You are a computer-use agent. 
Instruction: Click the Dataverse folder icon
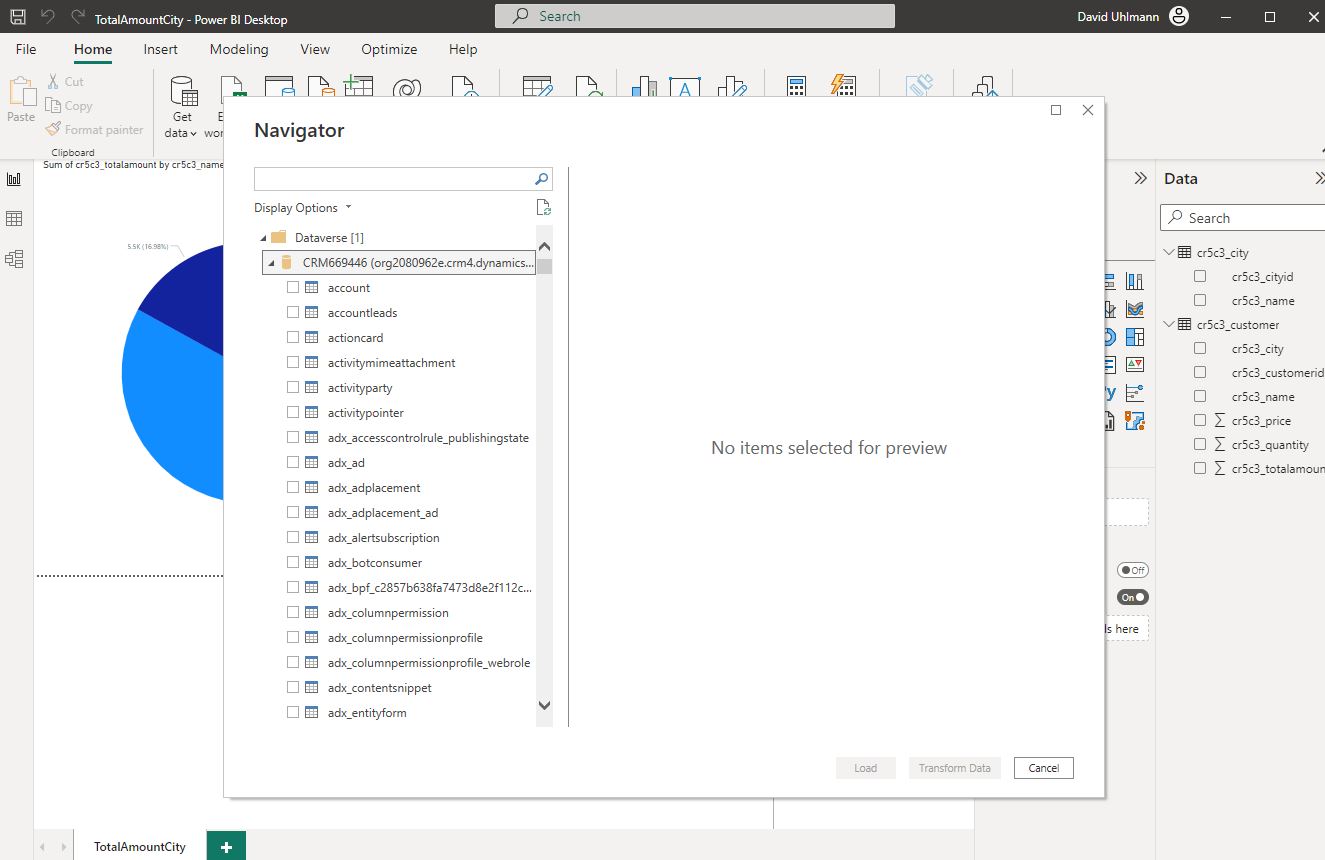click(x=278, y=237)
